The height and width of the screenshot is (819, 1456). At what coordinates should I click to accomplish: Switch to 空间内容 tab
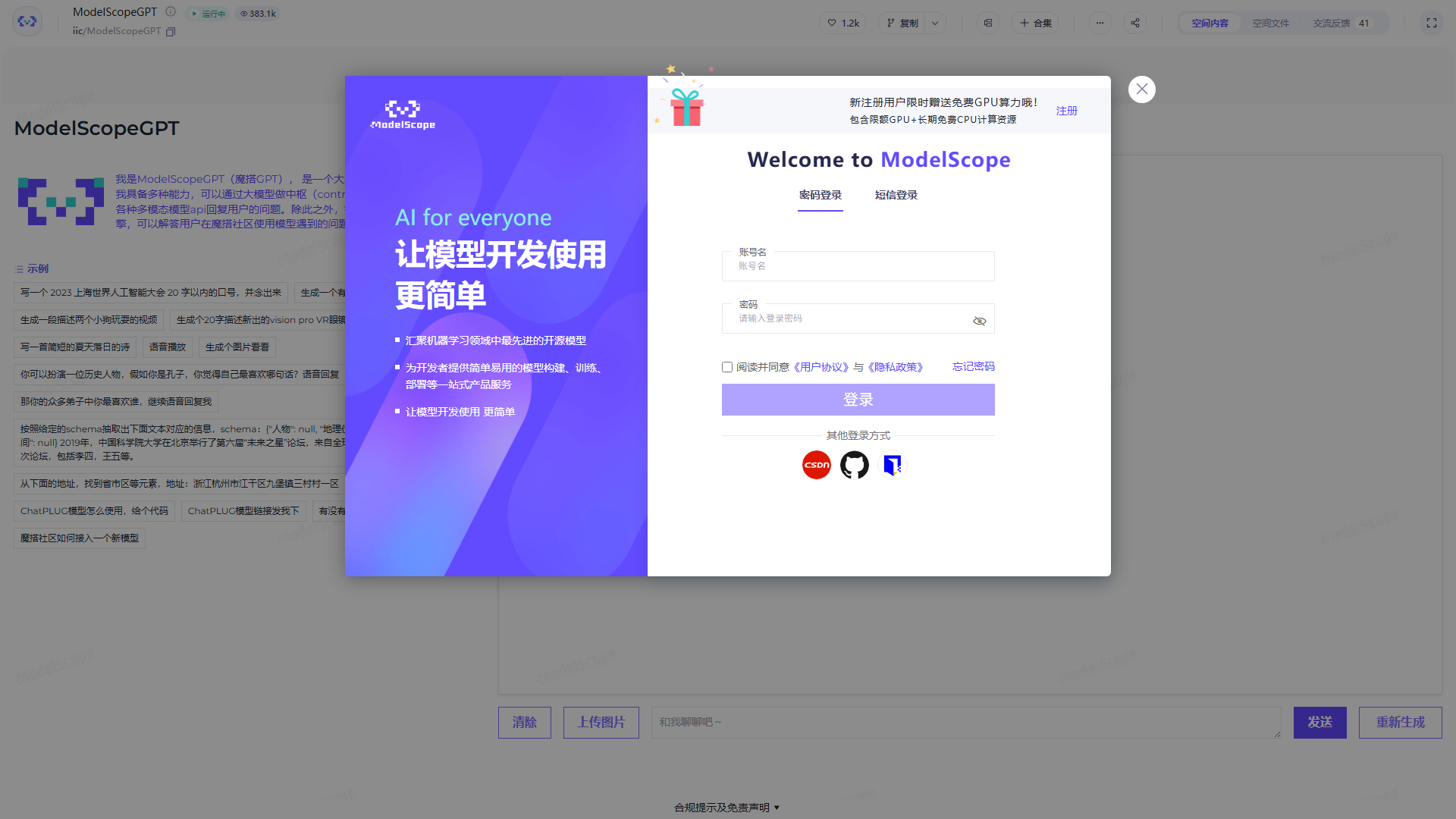[x=1210, y=24]
